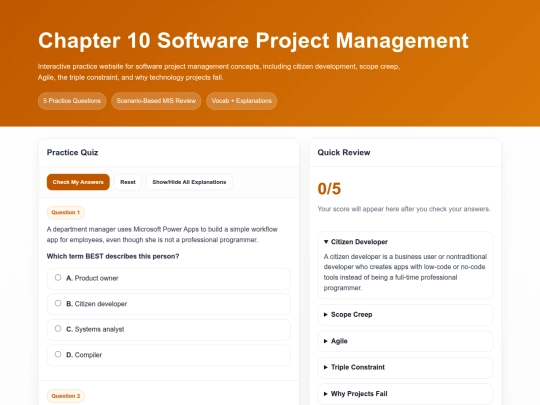Click the 5 Practice Questions pill
This screenshot has height=405, width=540.
[x=72, y=101]
